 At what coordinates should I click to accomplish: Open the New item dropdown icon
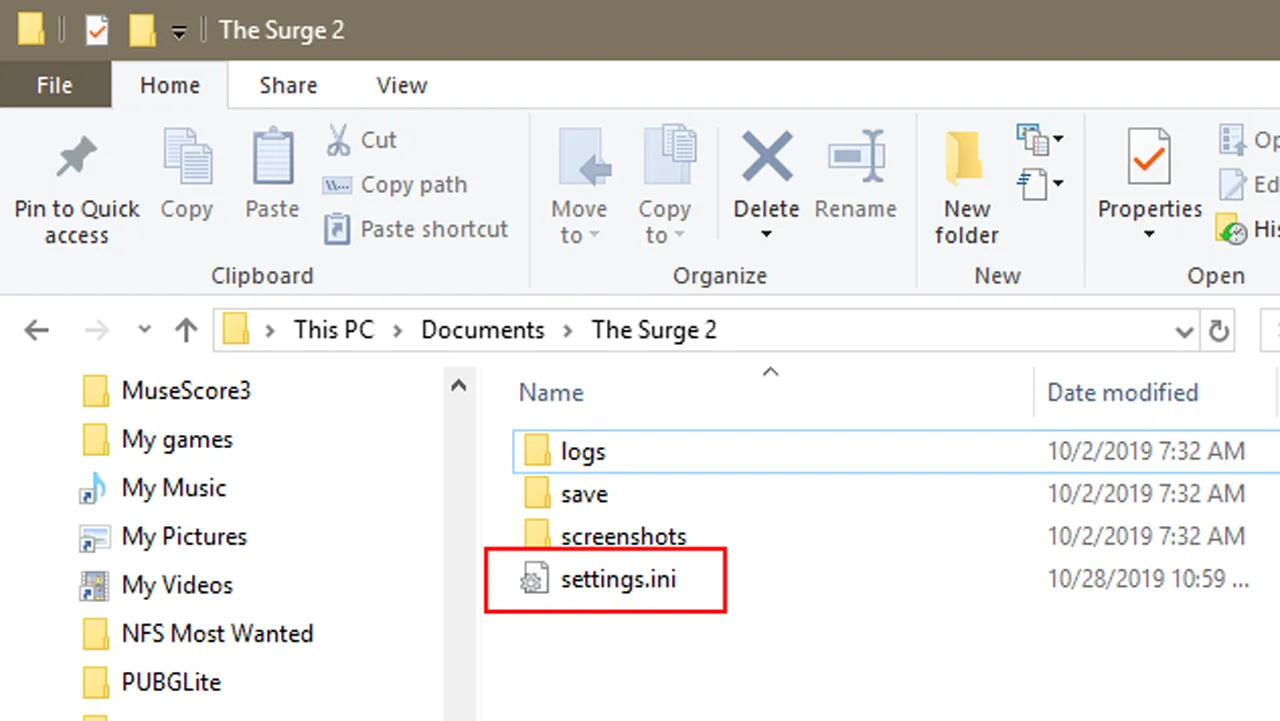tap(1039, 139)
